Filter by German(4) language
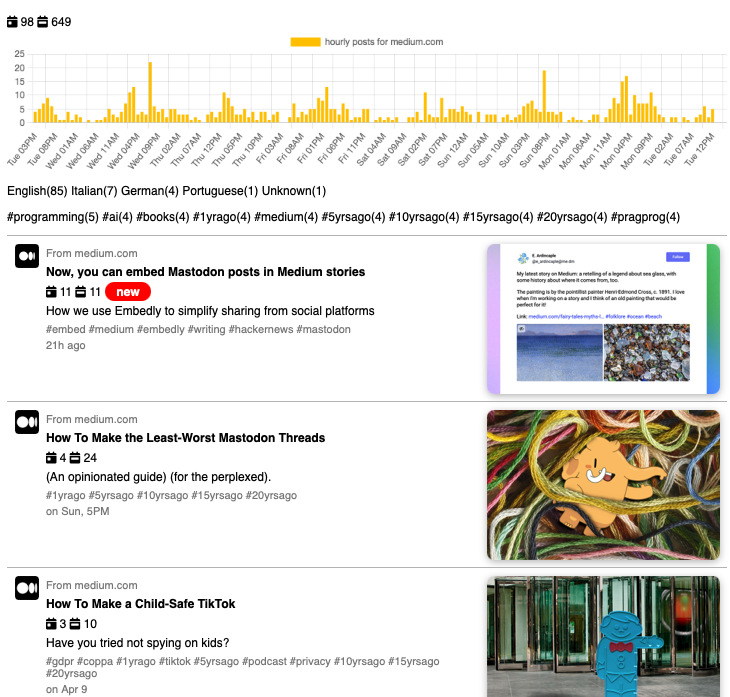730x697 pixels. [x=150, y=191]
